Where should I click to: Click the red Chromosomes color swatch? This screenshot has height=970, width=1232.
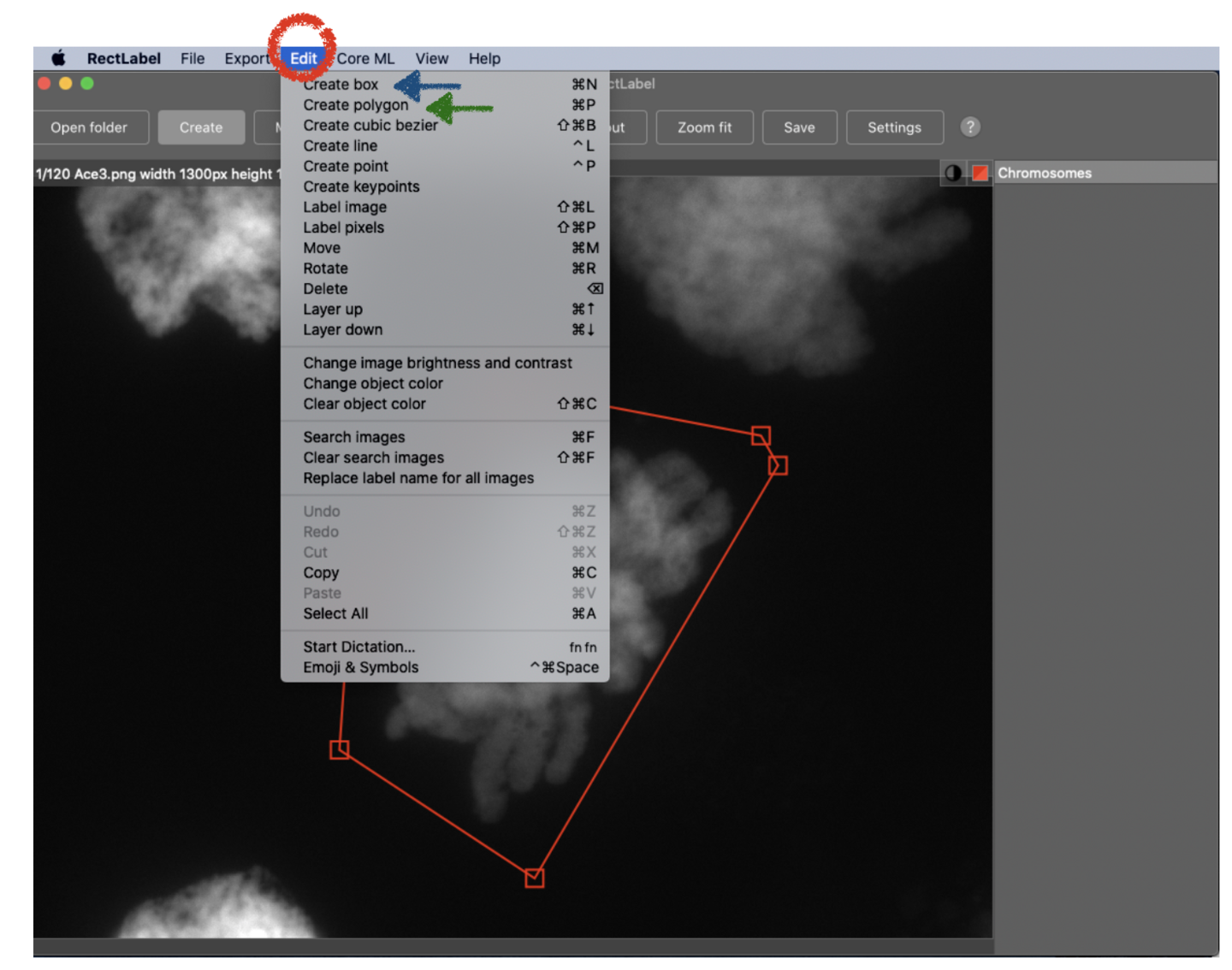click(x=980, y=174)
